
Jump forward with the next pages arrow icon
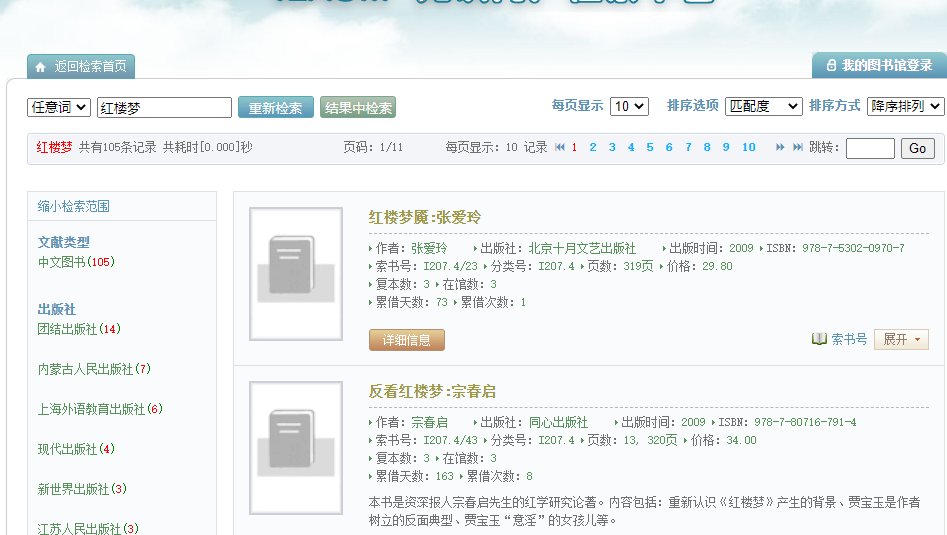[780, 147]
